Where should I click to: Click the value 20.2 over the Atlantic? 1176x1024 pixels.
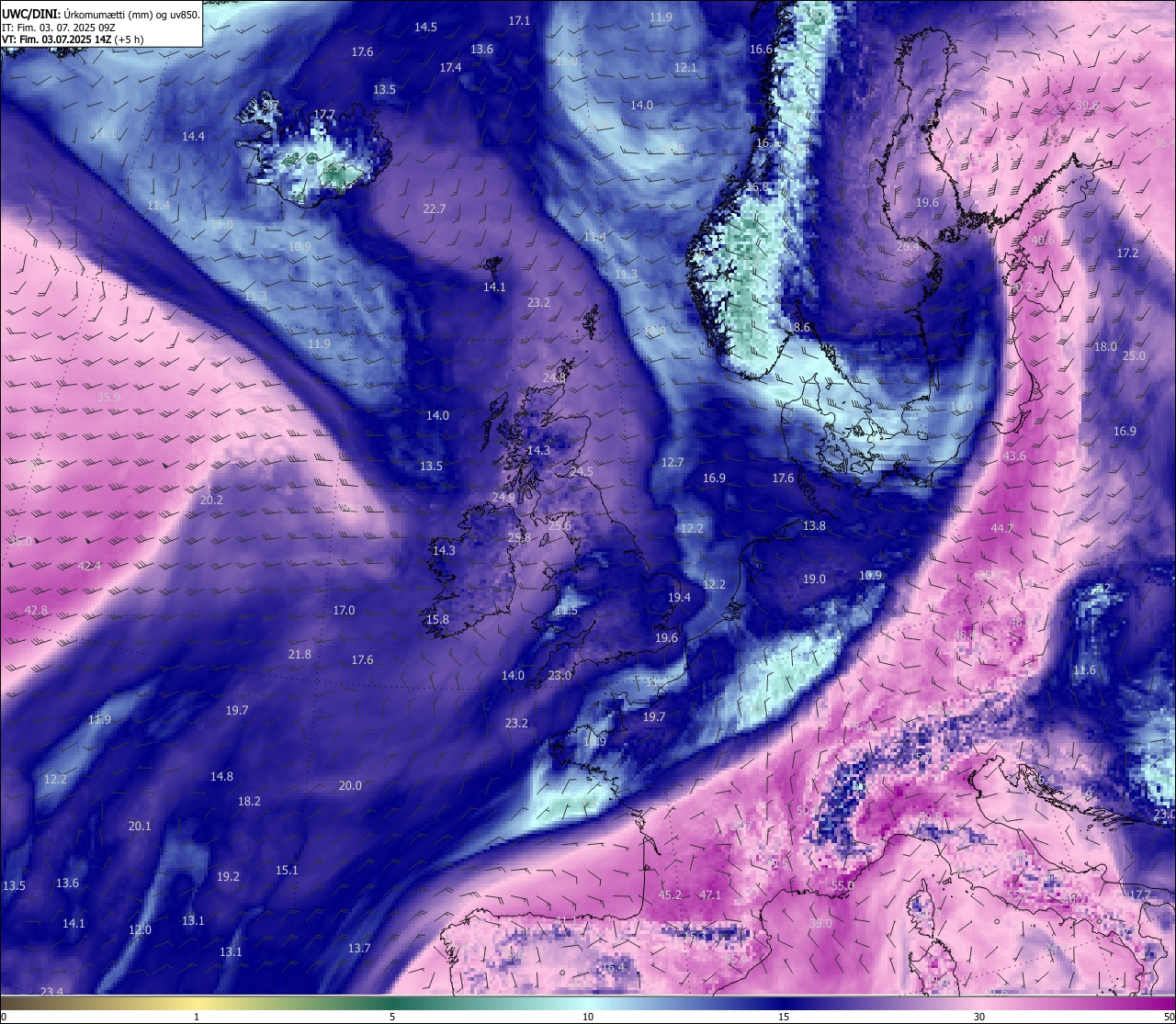coord(211,500)
